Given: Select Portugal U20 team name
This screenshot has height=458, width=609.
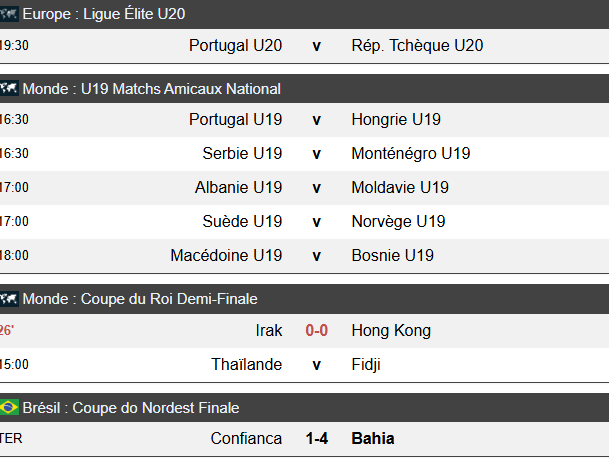Looking at the screenshot, I should 235,45.
